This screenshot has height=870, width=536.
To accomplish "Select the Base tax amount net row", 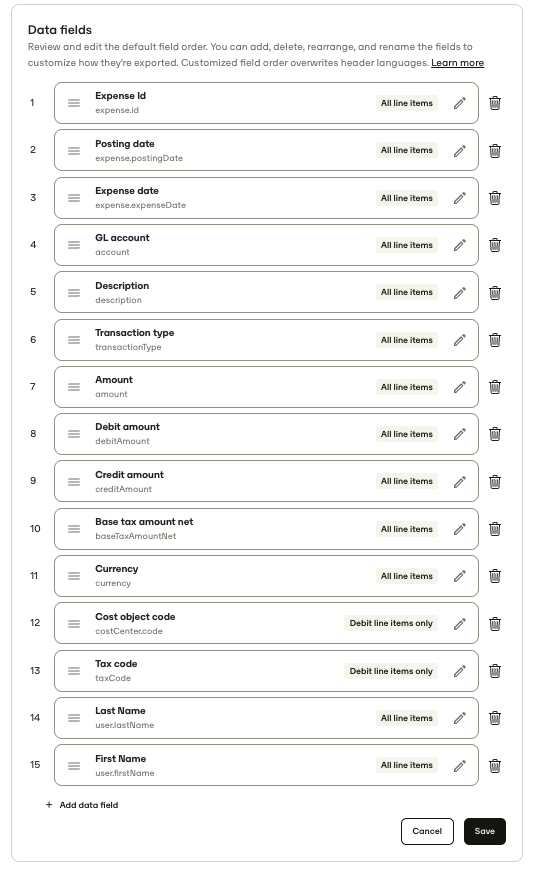I will click(266, 529).
